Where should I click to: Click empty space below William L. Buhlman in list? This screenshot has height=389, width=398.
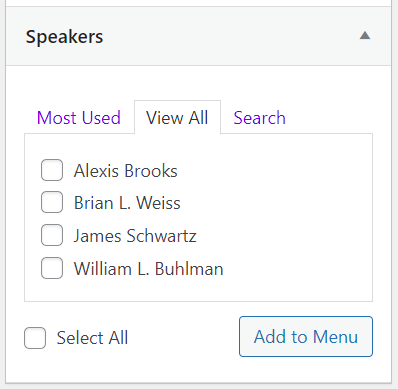click(198, 290)
